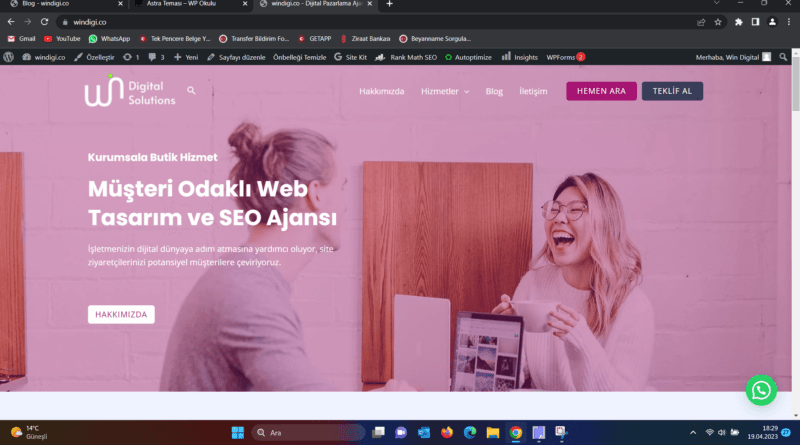The width and height of the screenshot is (800, 445).
Task: Open the floating WhatsApp chat button
Action: [761, 390]
